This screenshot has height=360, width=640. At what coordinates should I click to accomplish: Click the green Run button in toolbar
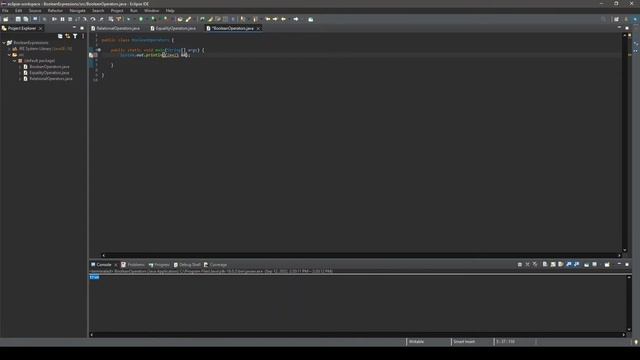tap(141, 19)
